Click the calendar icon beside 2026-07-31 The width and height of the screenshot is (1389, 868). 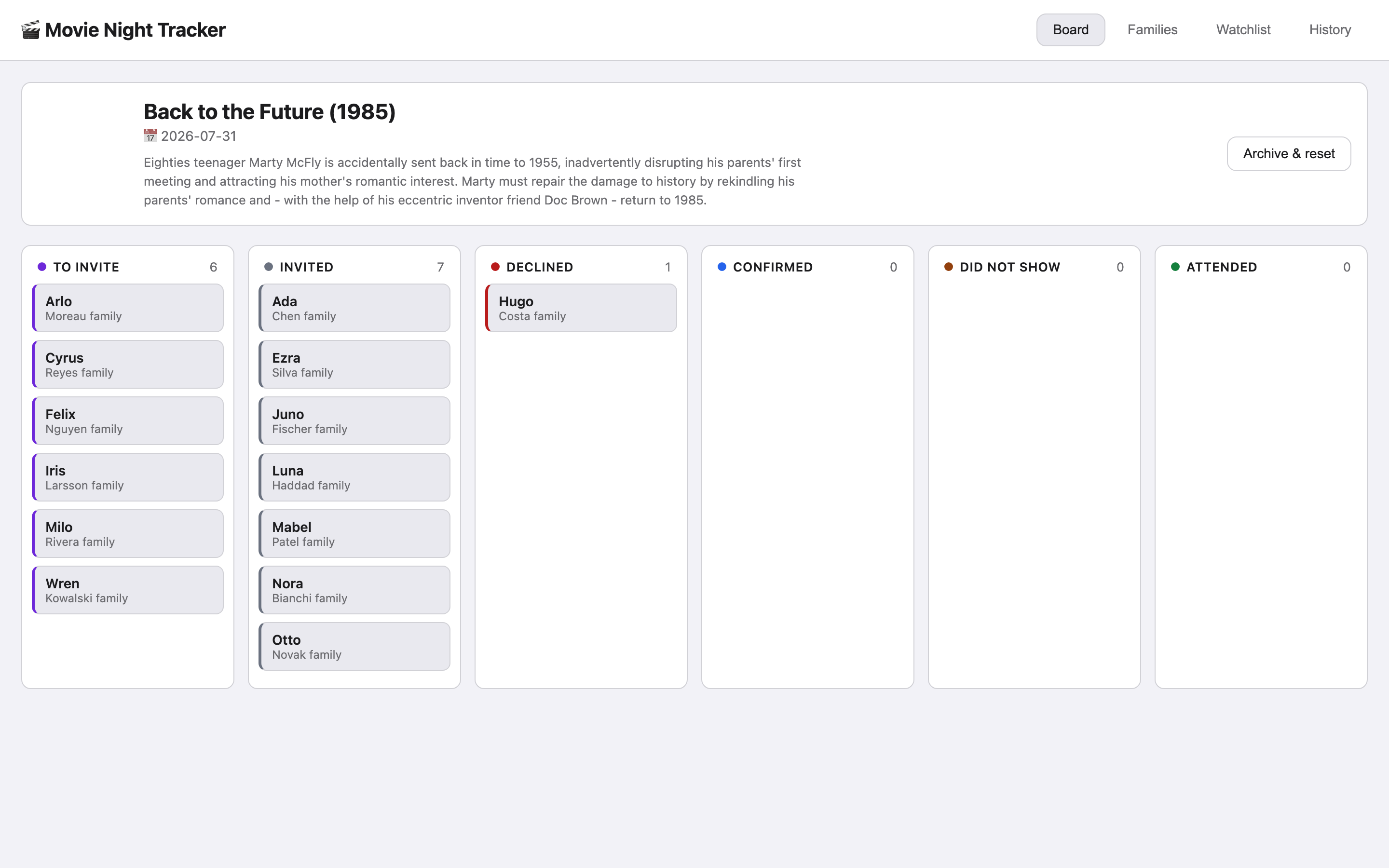click(150, 136)
